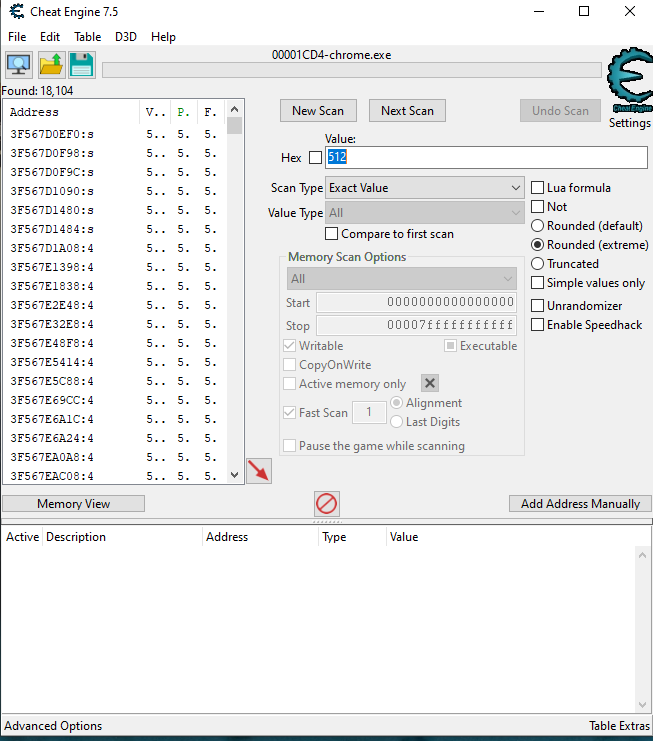Screen dimensions: 653x741
Task: Click the red no-entry clear list icon
Action: point(326,503)
